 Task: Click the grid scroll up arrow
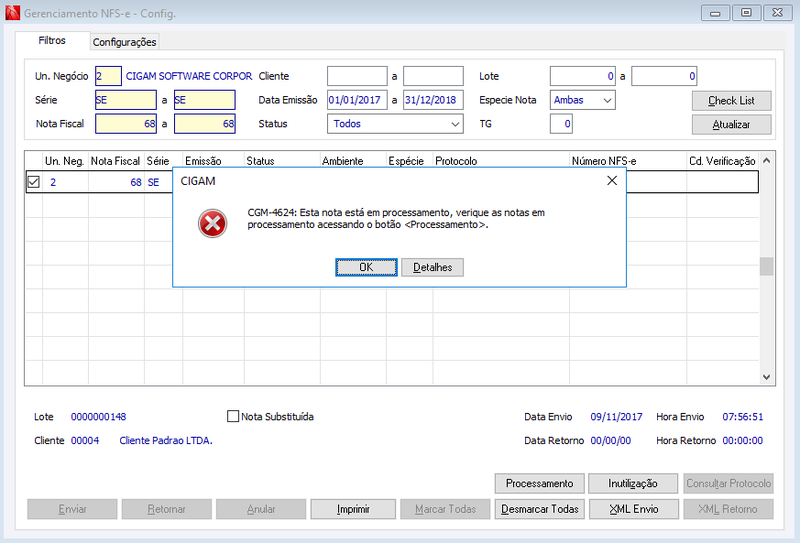(766, 161)
